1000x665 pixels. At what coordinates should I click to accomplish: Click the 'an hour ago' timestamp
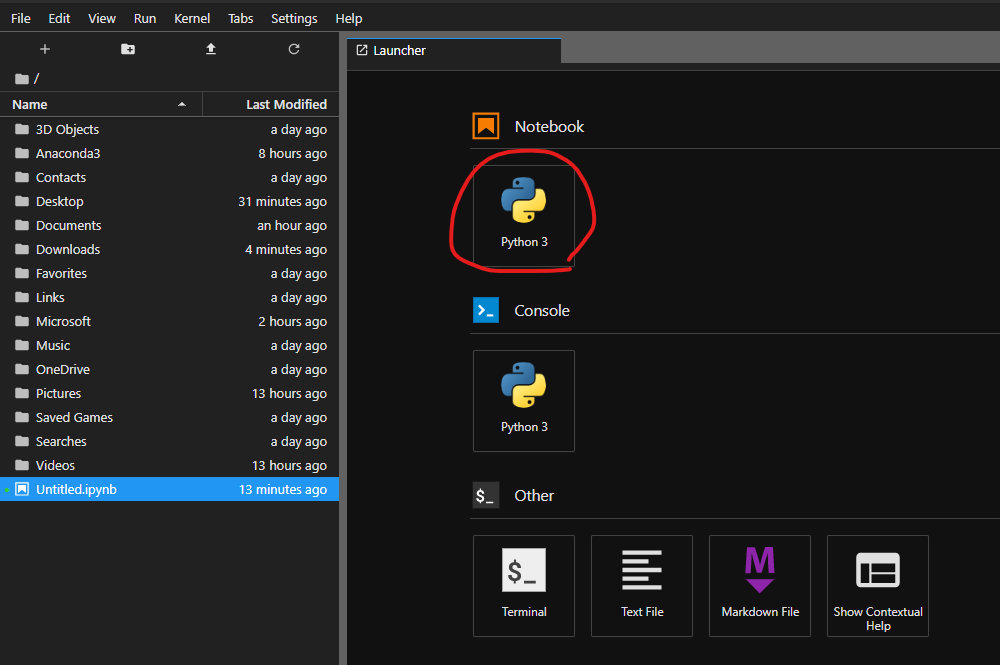click(x=292, y=225)
